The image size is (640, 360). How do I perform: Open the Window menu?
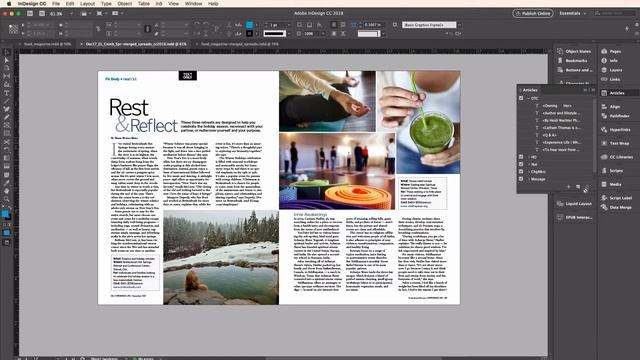pyautogui.click(x=193, y=3)
